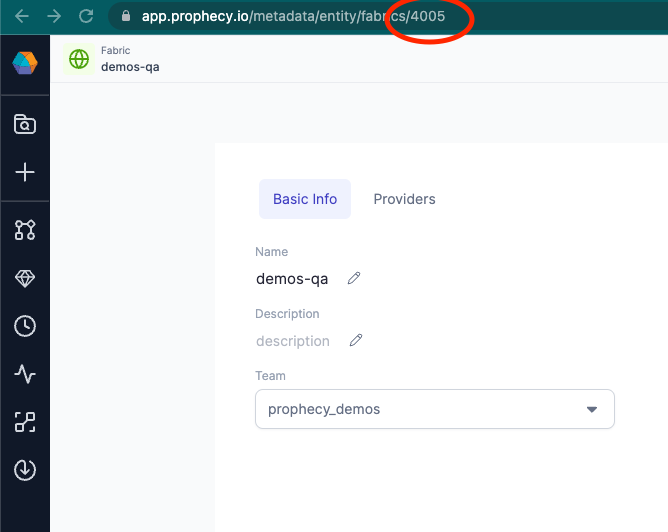This screenshot has width=668, height=532.
Task: Click the green globe Fabric icon
Action: click(79, 59)
